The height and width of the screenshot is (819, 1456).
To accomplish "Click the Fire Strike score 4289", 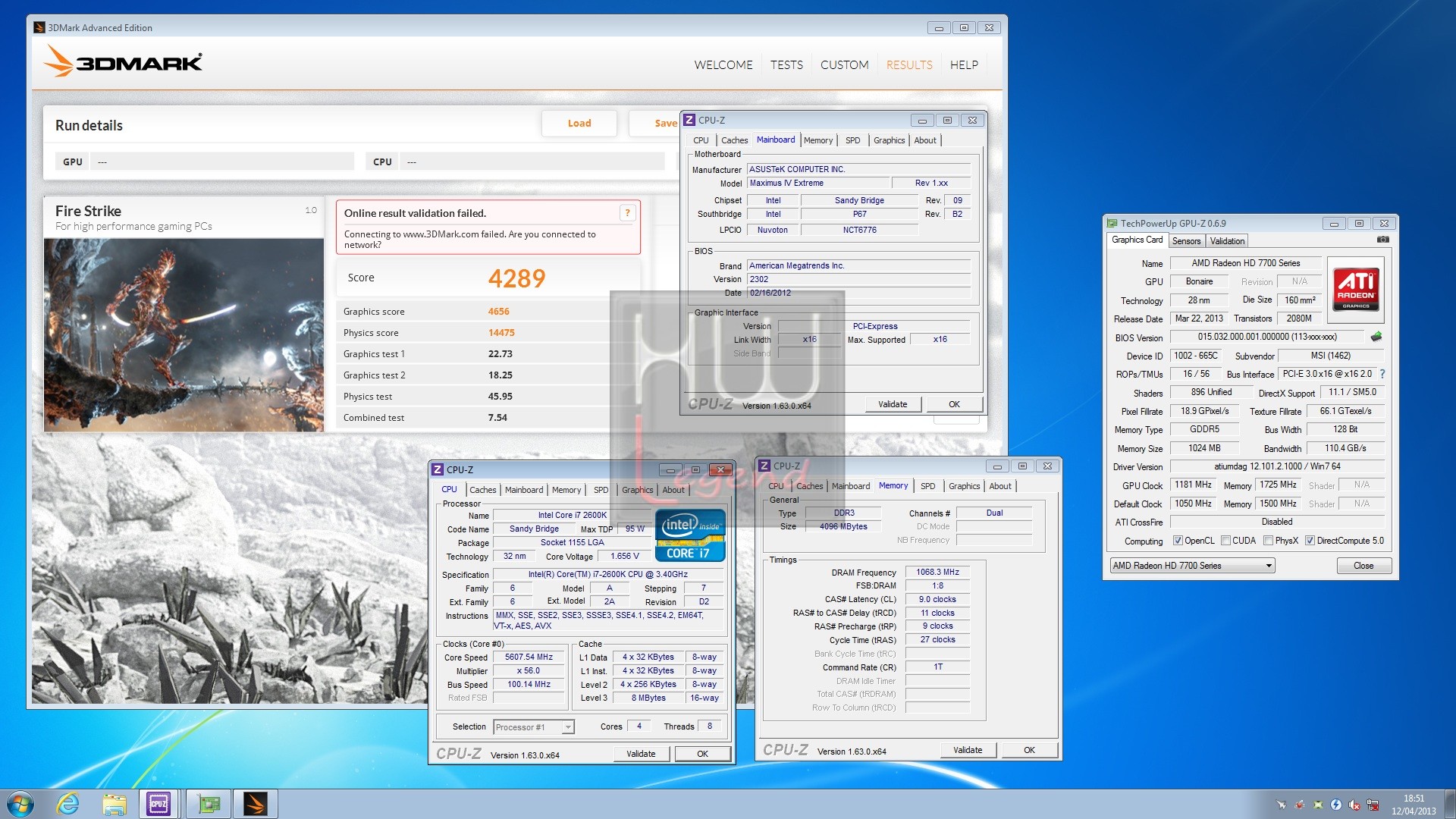I will pos(516,278).
